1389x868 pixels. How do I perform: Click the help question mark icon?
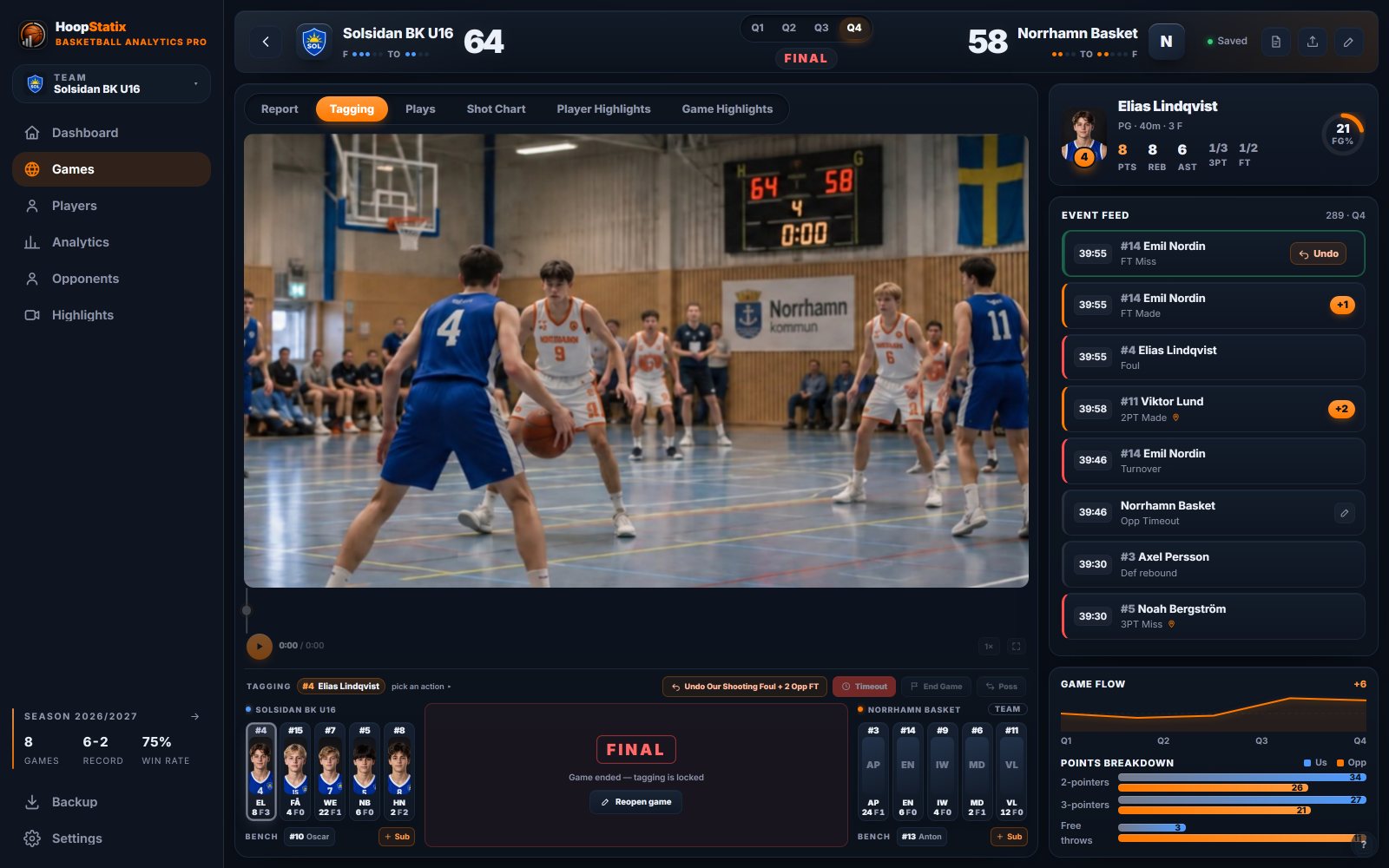tap(1364, 844)
